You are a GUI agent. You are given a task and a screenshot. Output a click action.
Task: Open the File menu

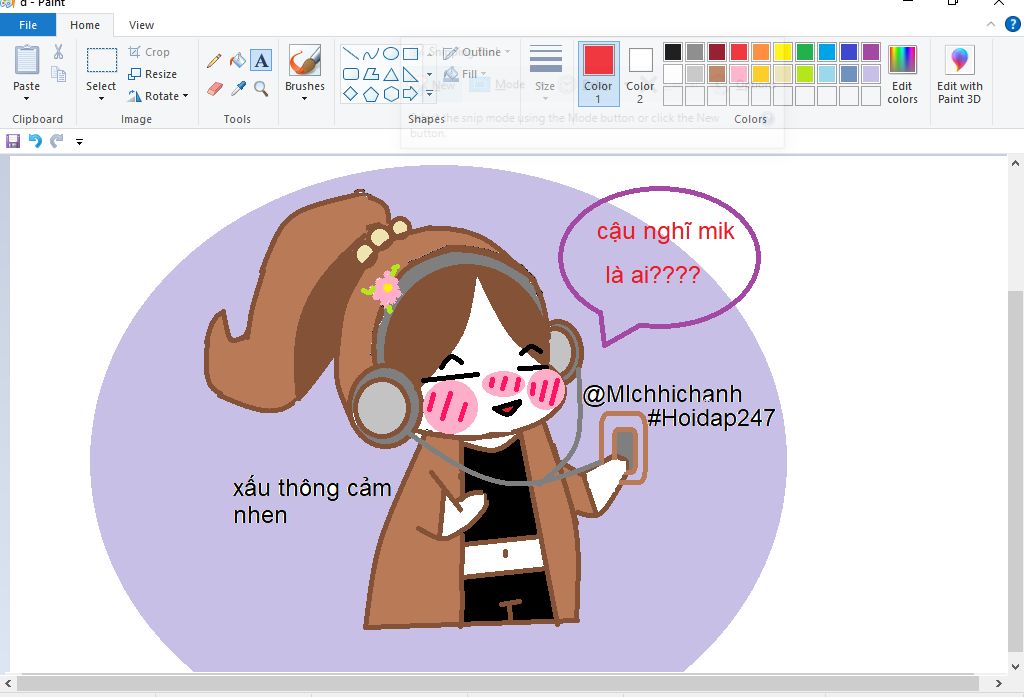coord(28,25)
